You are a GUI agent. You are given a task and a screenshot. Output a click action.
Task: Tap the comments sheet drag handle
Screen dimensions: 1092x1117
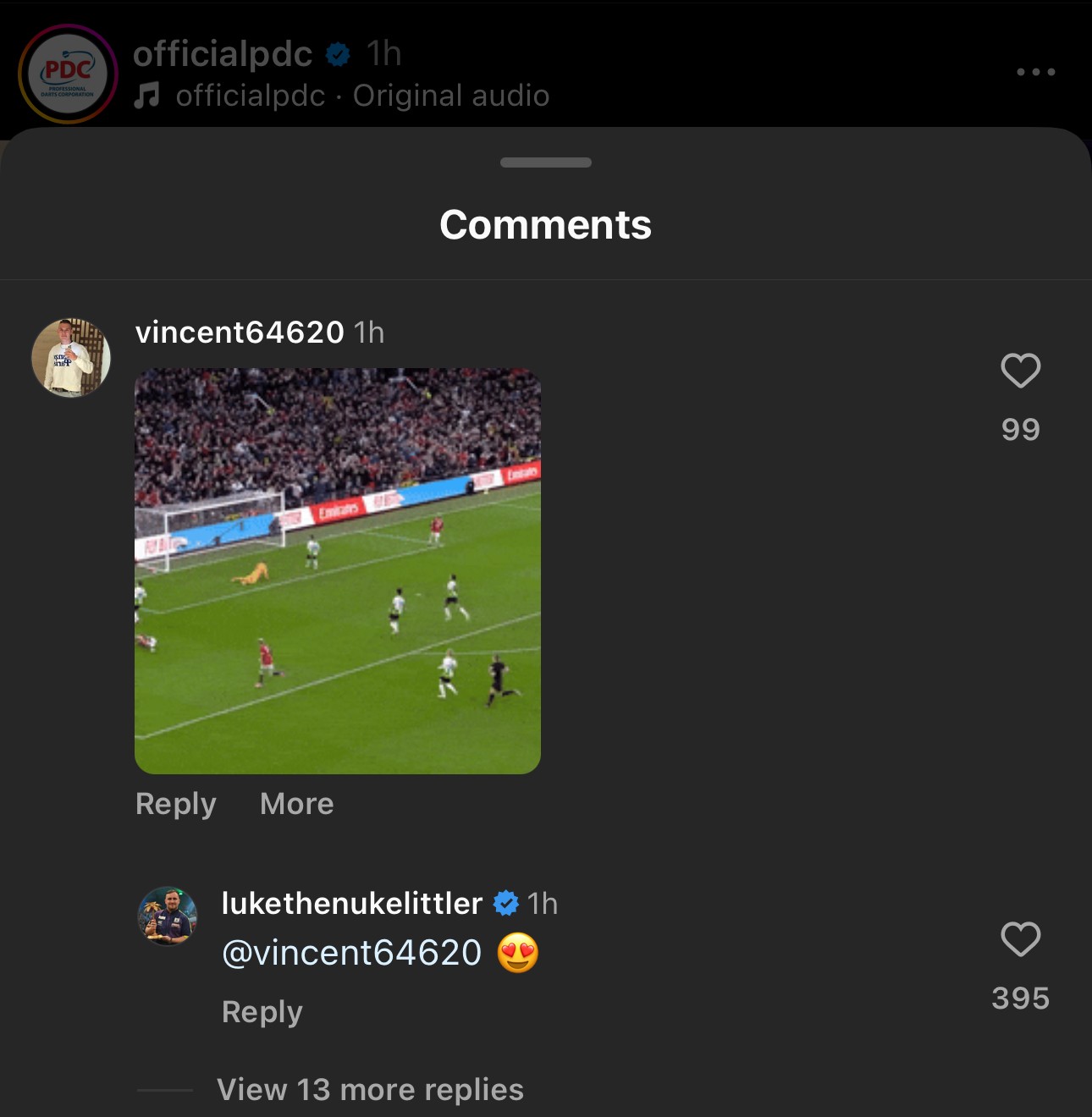pos(546,162)
